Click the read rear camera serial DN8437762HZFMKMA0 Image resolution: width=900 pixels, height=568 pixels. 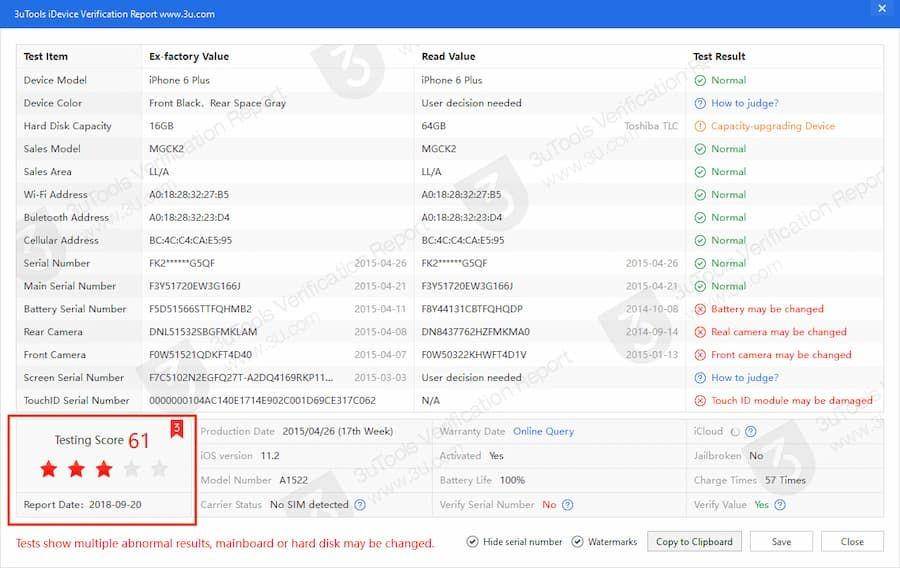pos(475,332)
